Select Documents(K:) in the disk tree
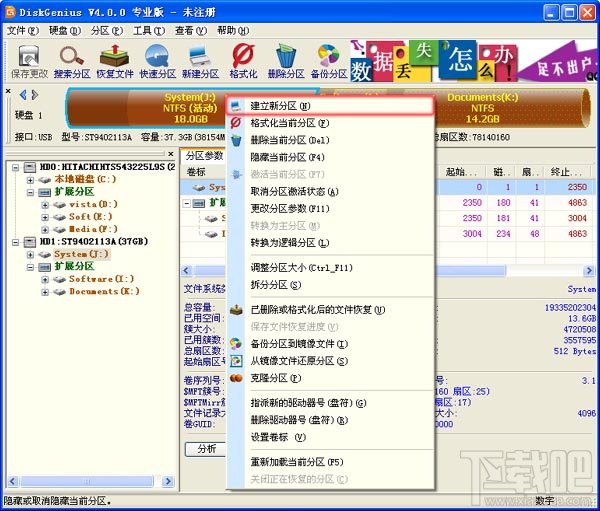Viewport: 600px width, 511px height. tap(104, 292)
